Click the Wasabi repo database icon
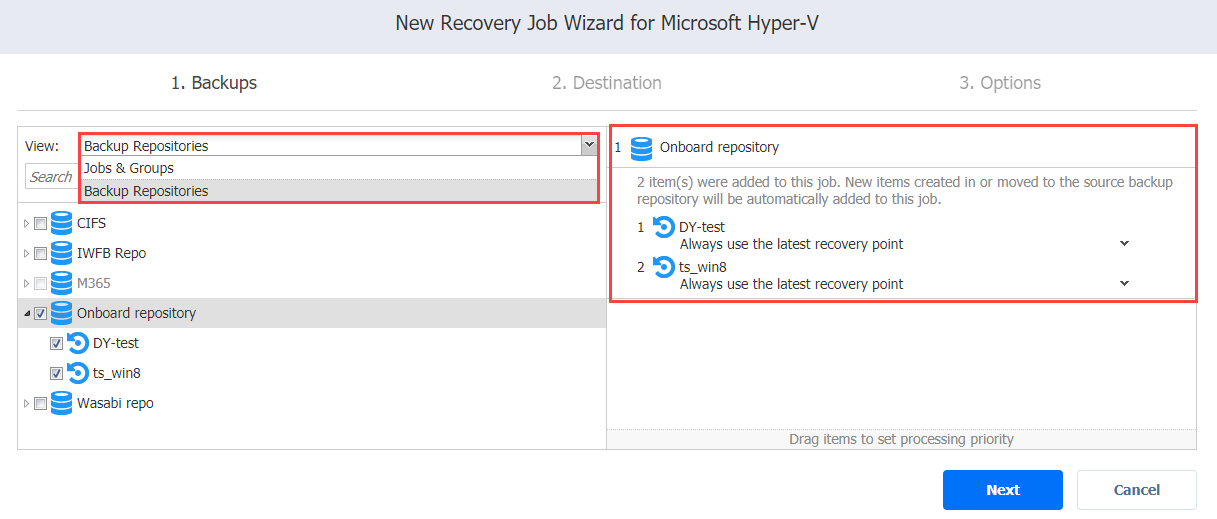 pos(61,403)
